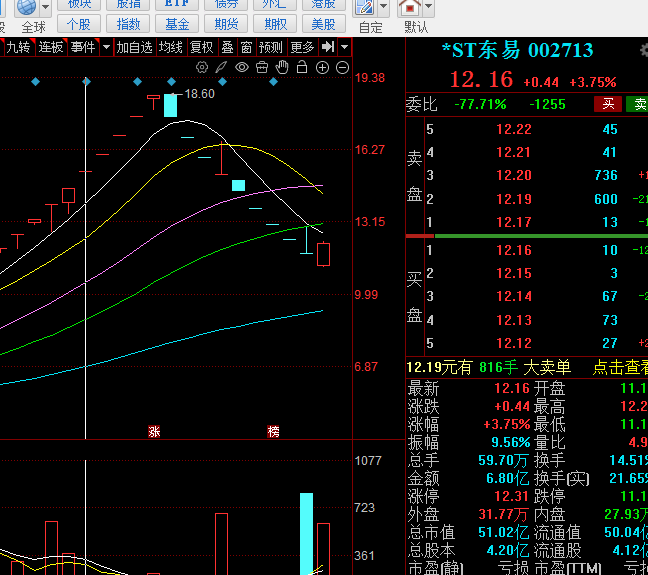648x575 pixels.
Task: Click the *ST东易 002713 stock title
Action: coord(517,50)
